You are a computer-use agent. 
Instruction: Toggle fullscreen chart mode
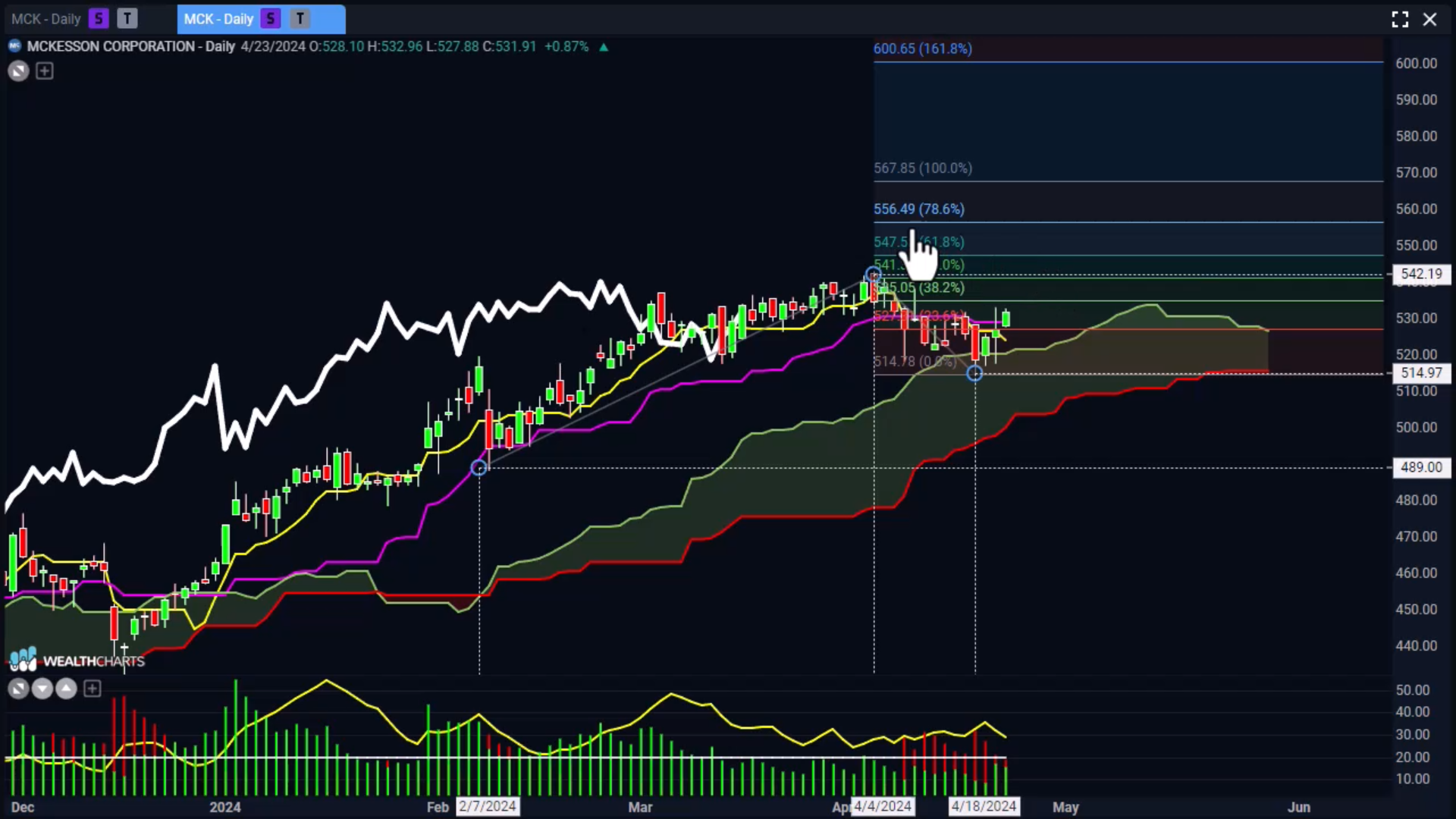click(x=1400, y=19)
